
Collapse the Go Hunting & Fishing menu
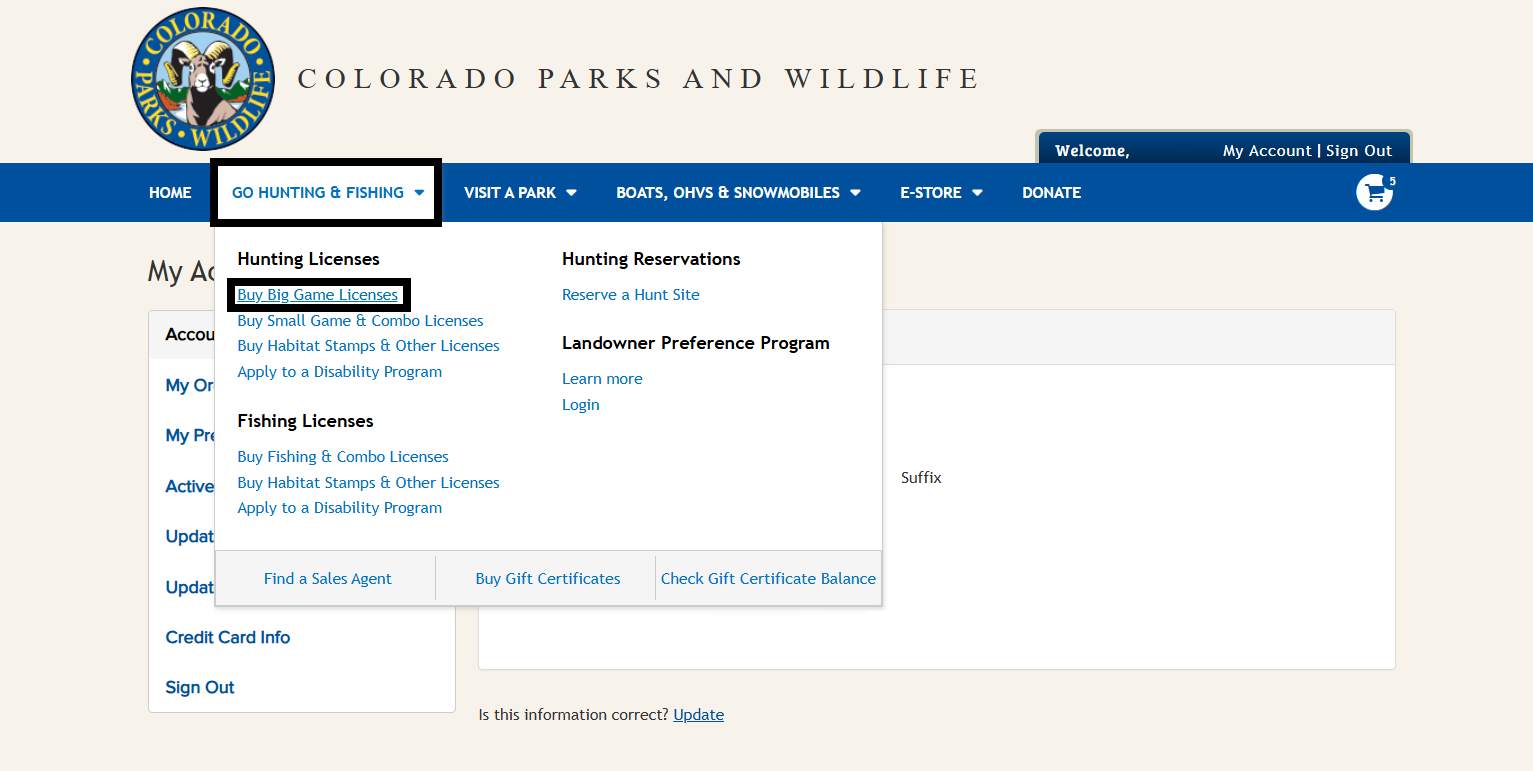click(327, 193)
